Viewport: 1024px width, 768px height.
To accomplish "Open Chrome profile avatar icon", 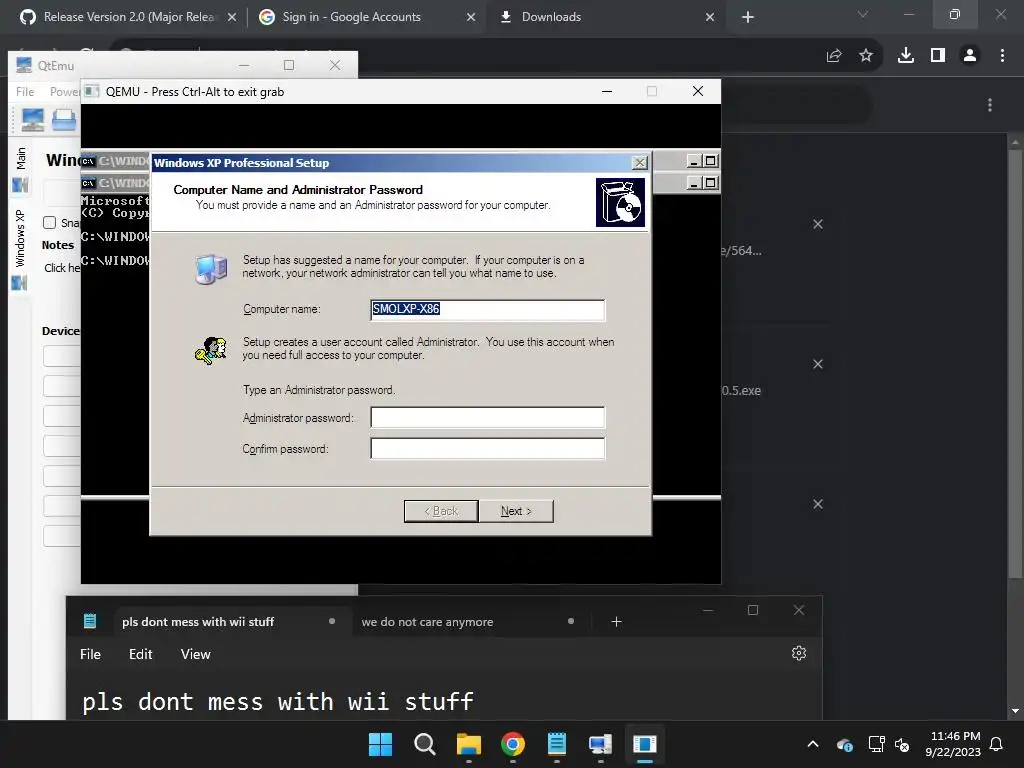I will 970,56.
